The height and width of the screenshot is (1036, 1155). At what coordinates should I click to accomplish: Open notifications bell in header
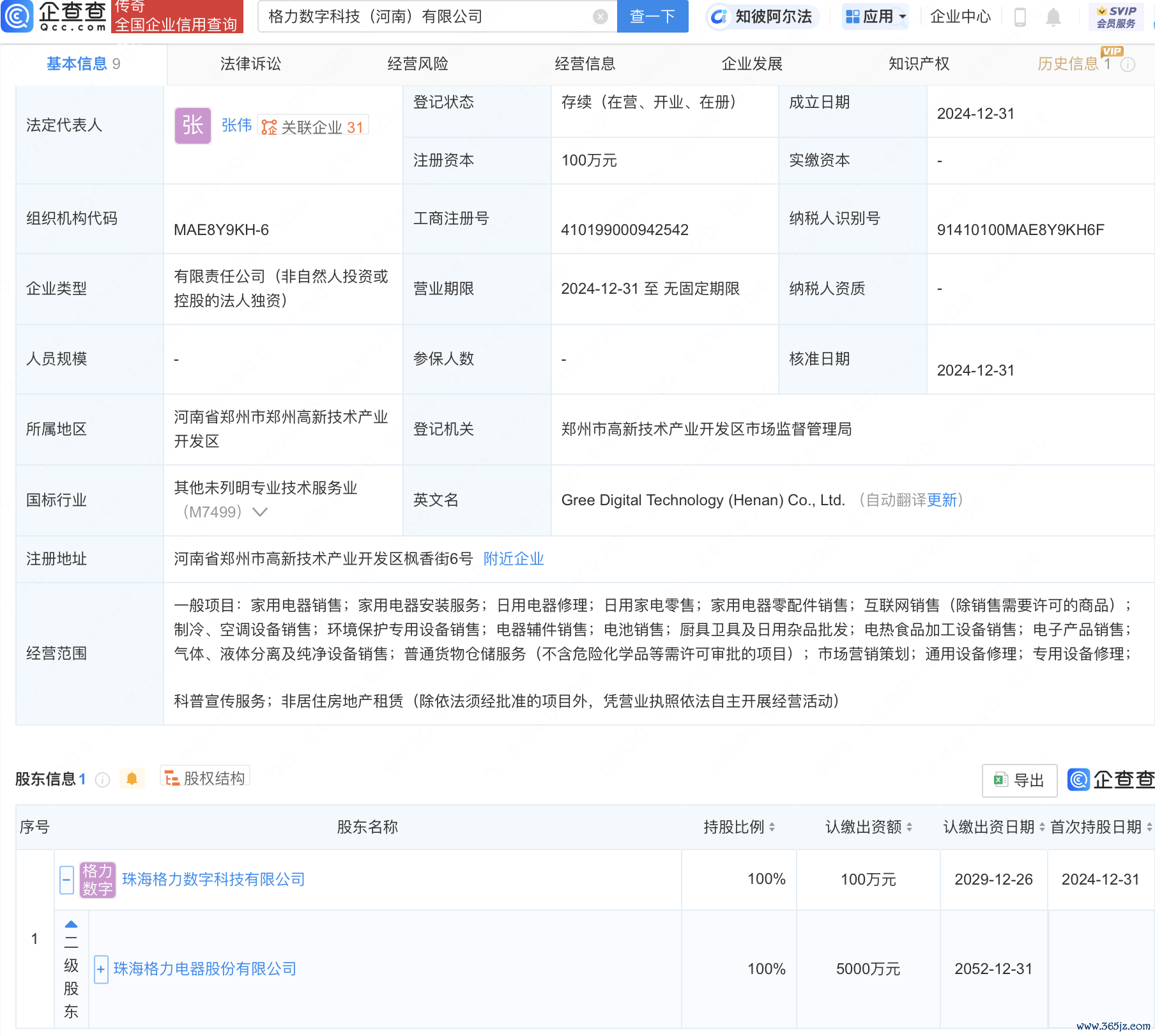1053,17
